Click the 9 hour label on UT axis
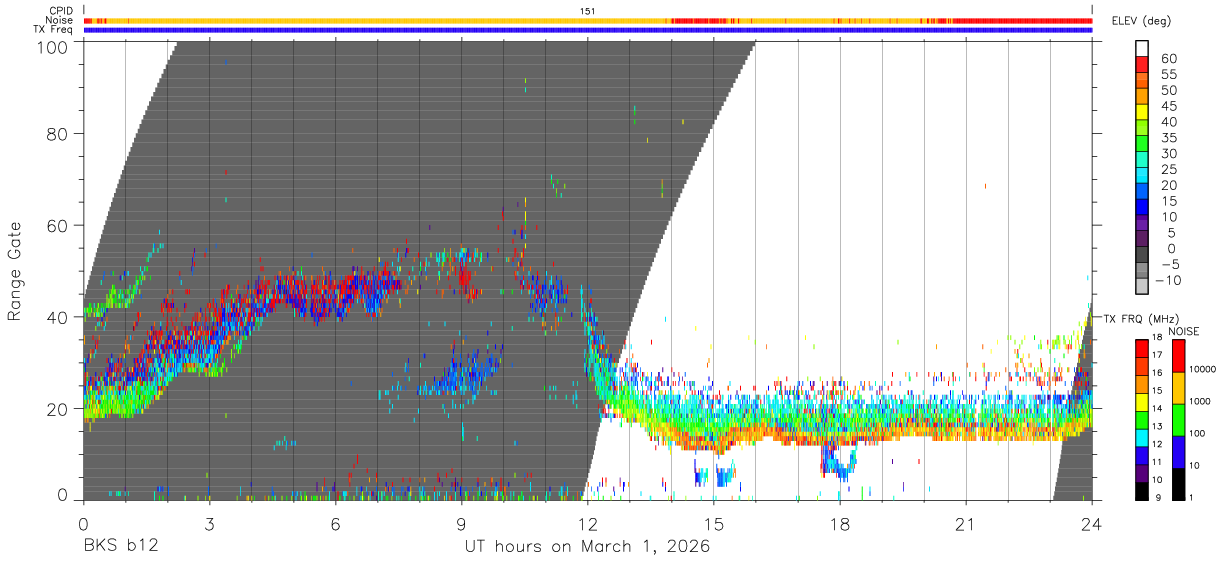 (462, 524)
